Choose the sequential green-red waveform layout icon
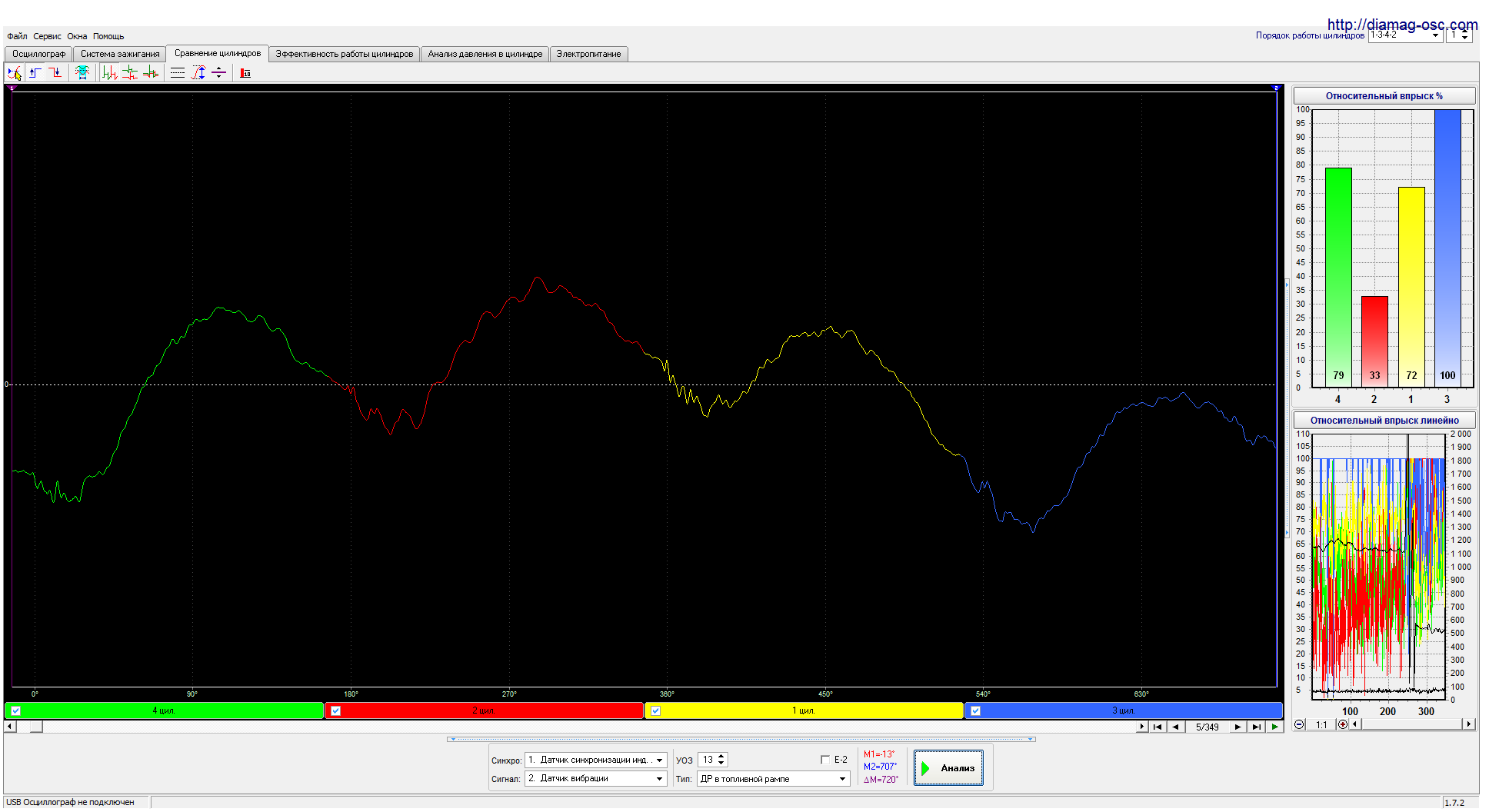This screenshot has height=812, width=1489. pos(109,73)
